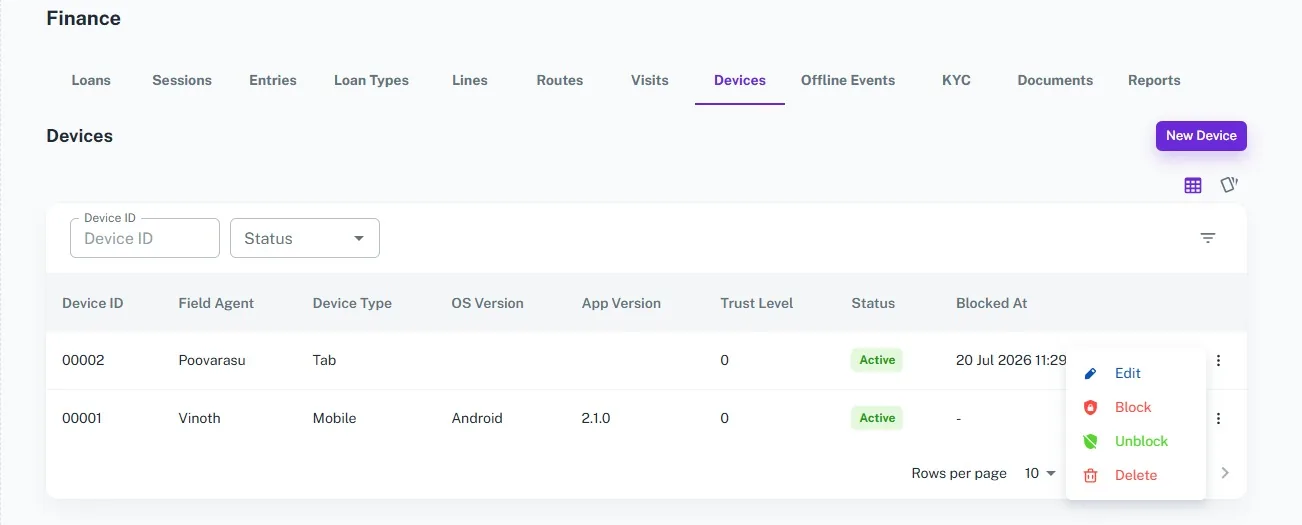The image size is (1302, 525).
Task: Open the Routes tab
Action: 560,80
